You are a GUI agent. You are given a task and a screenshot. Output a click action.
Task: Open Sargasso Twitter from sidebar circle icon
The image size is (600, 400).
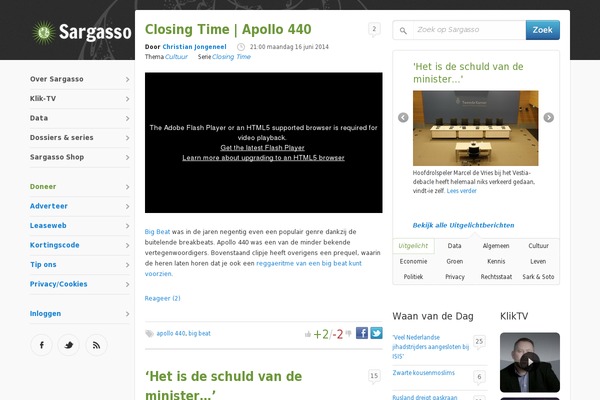coord(69,345)
